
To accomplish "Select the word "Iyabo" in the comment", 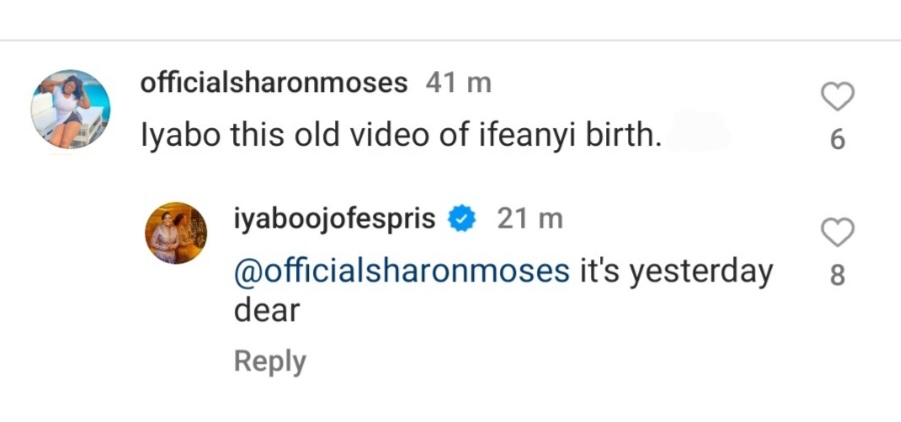I will click(x=172, y=136).
